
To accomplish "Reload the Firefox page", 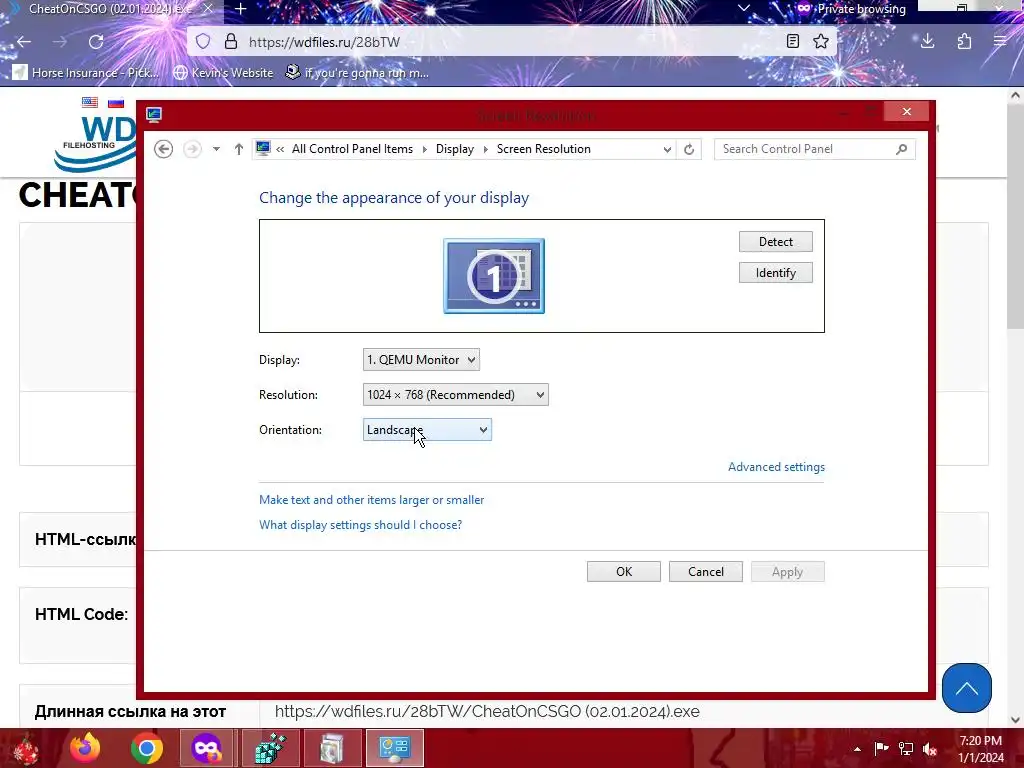I will tap(96, 42).
